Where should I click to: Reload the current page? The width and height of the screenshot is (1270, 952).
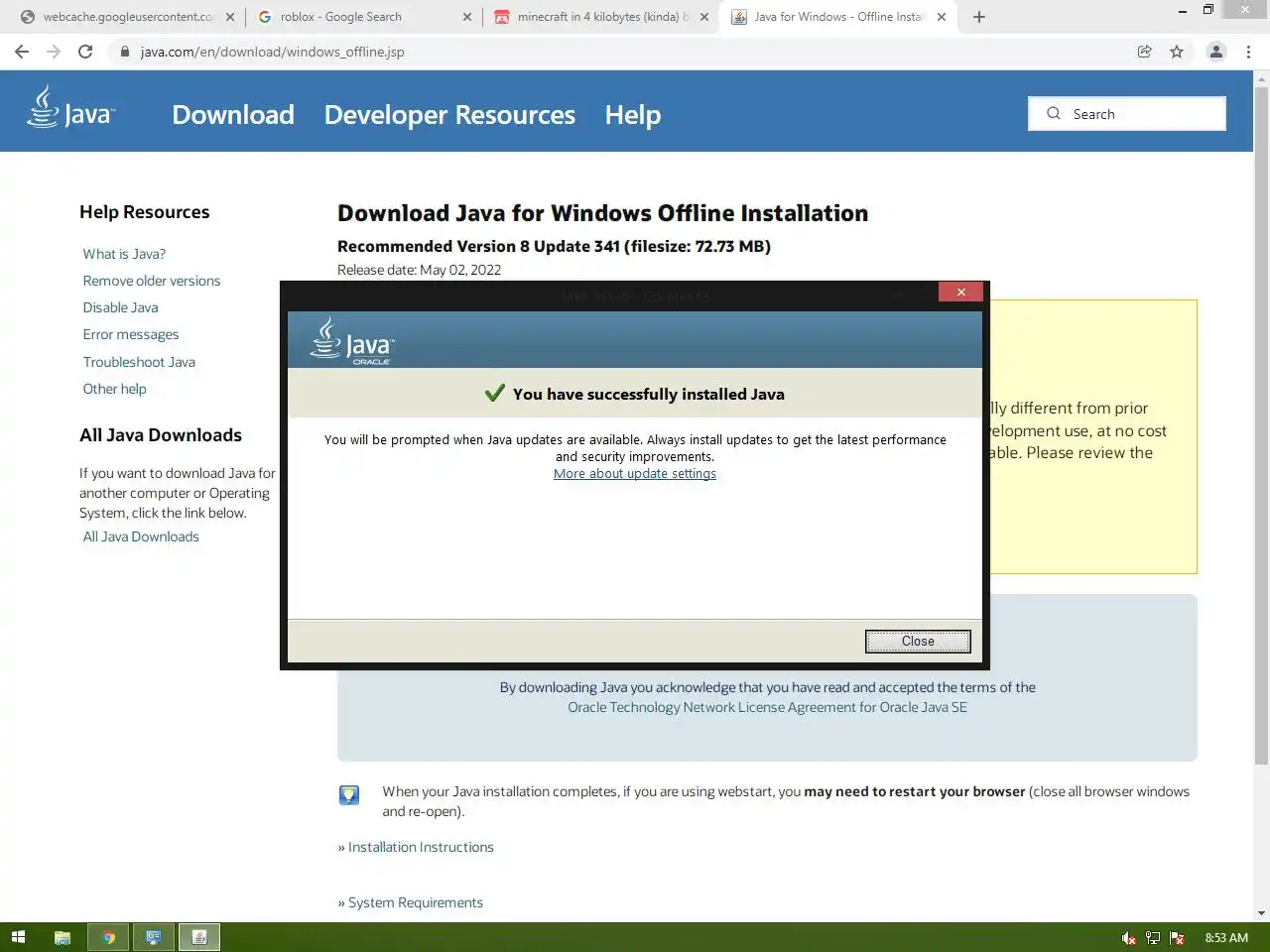(x=85, y=52)
